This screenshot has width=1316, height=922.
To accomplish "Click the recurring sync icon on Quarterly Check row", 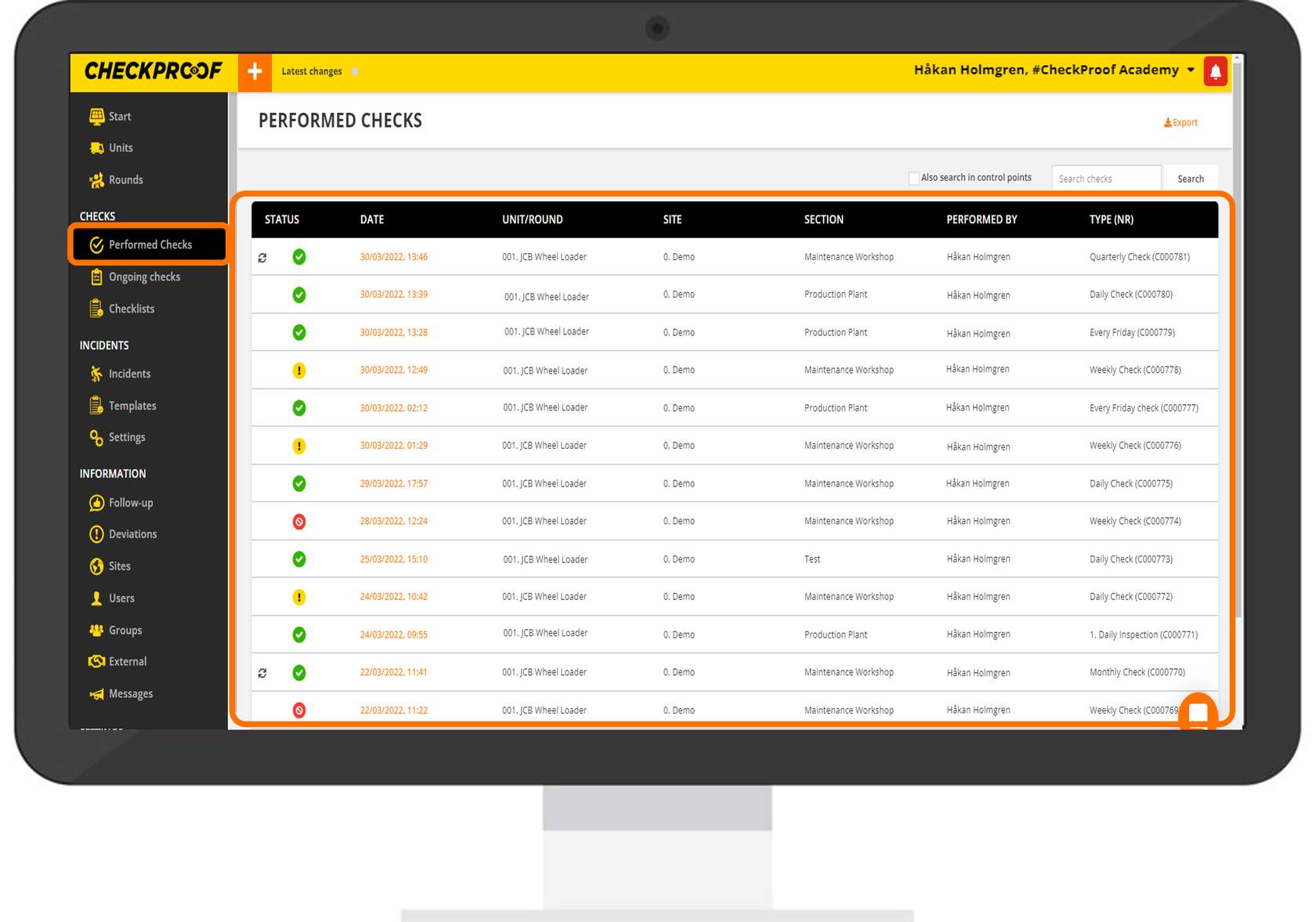I will pos(262,258).
